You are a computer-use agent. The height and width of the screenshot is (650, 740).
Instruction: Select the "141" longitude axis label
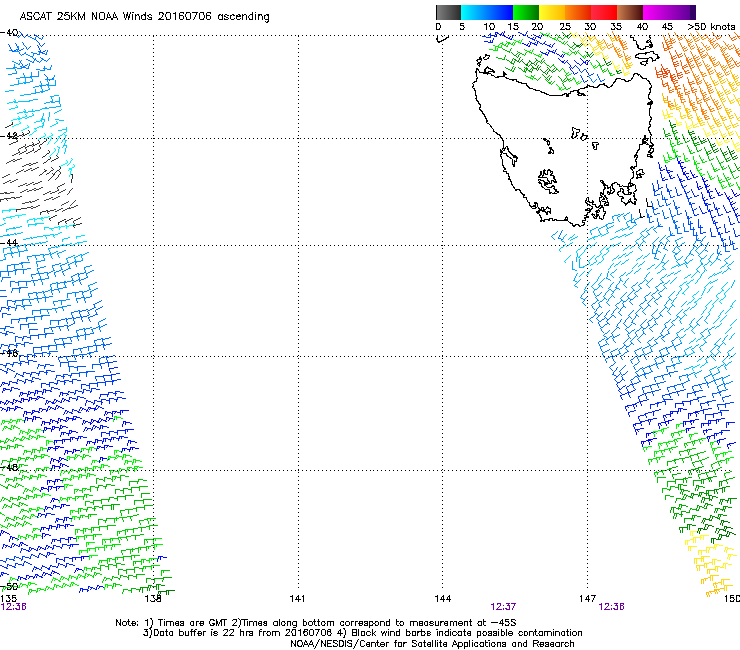tap(297, 599)
